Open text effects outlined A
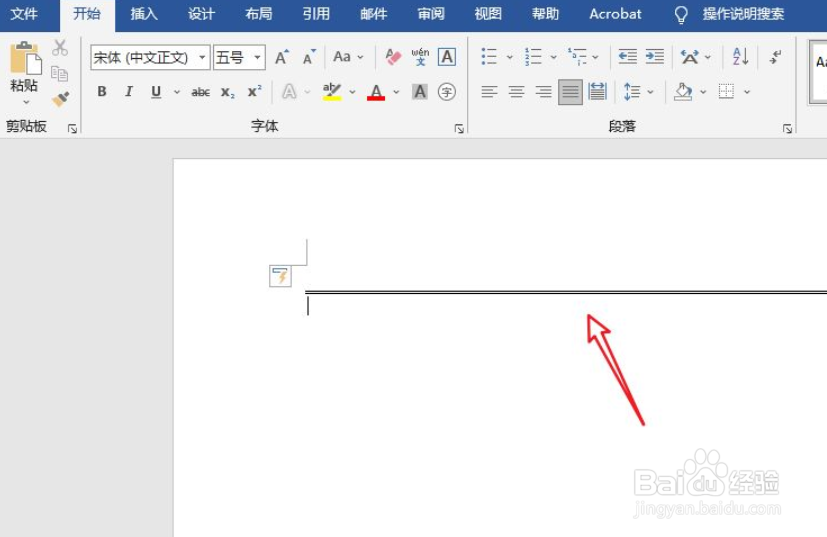Image resolution: width=827 pixels, height=537 pixels. [x=289, y=92]
